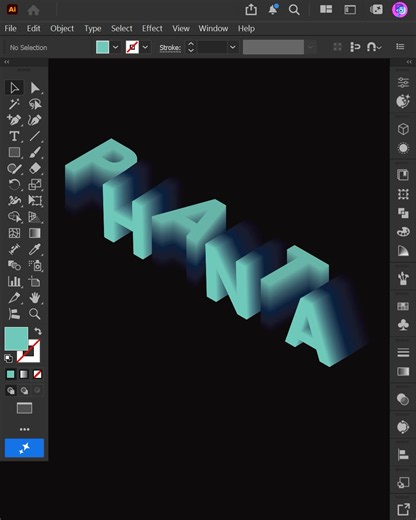Open the 3D and Materials panel cube icon
Screen dimensions: 416x520
coord(403,129)
